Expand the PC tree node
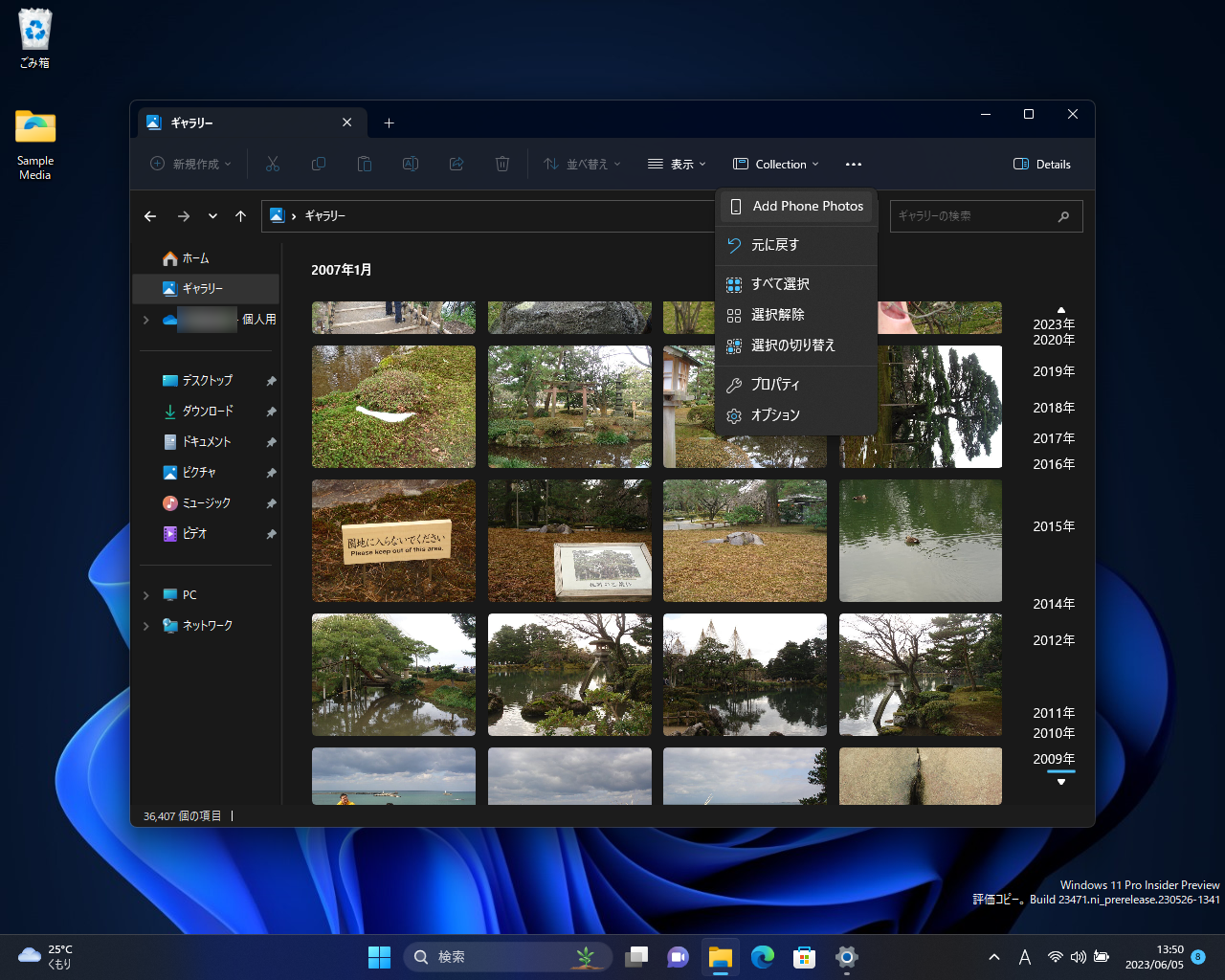This screenshot has height=980, width=1225. click(146, 595)
